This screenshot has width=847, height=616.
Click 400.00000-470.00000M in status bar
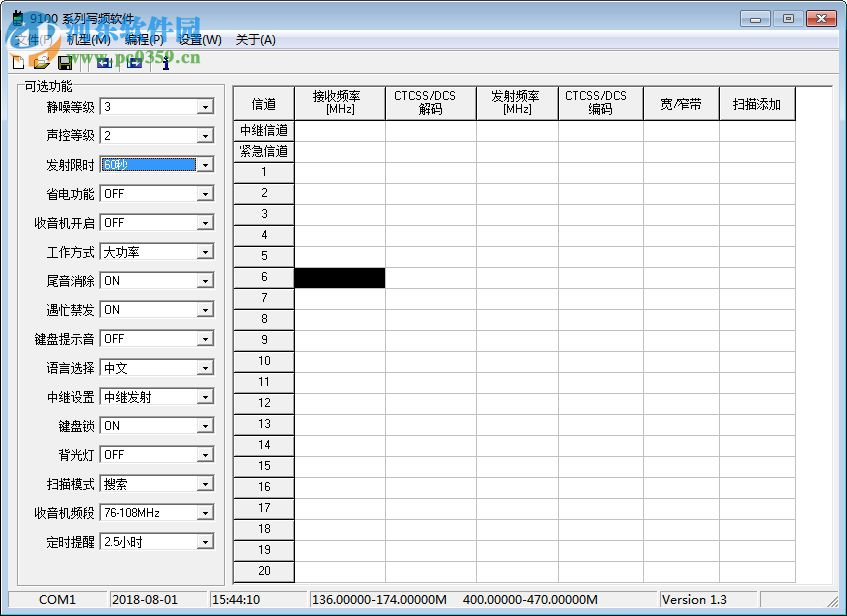530,599
